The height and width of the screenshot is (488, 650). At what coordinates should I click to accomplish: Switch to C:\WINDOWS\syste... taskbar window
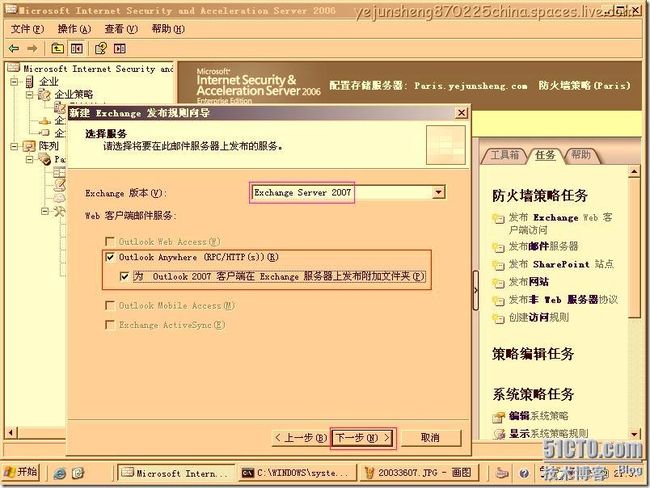297,473
